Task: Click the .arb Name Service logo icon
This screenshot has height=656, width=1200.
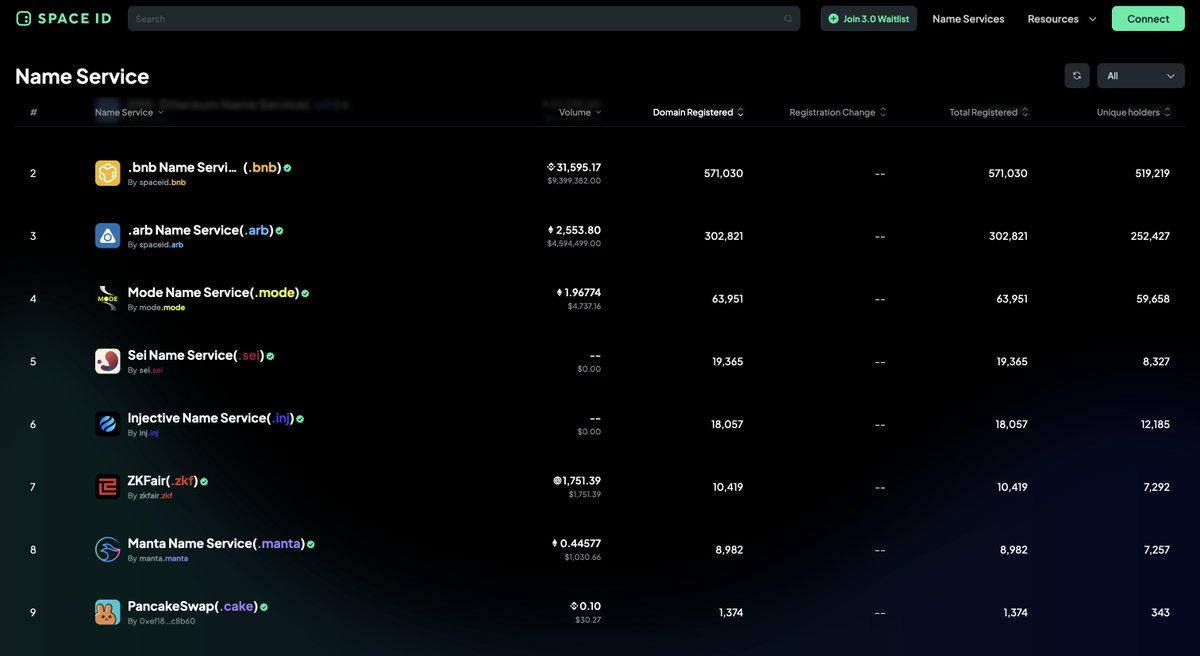Action: tap(108, 236)
